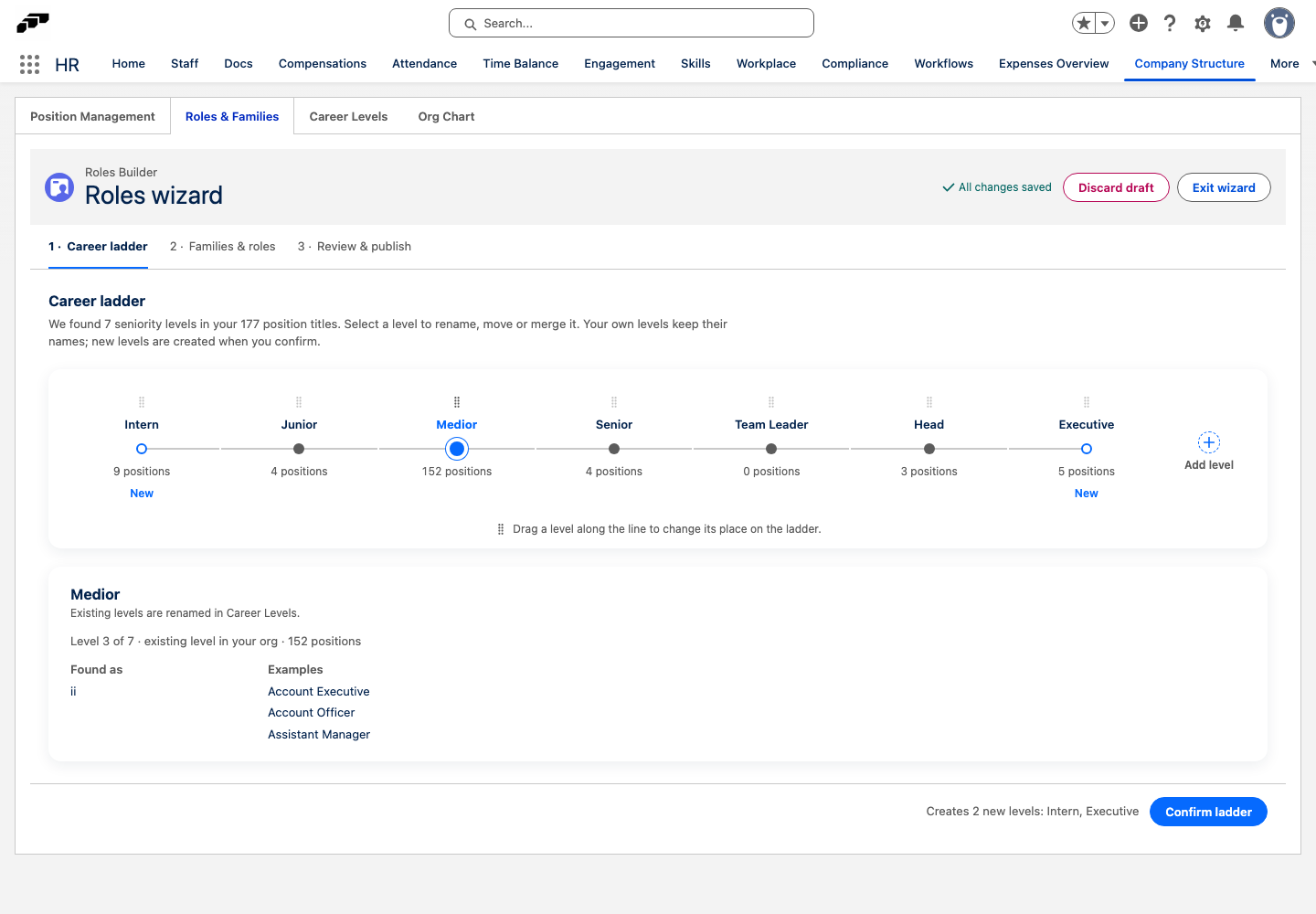Click the Discard draft button
Viewport: 1316px width, 914px height.
pos(1116,187)
